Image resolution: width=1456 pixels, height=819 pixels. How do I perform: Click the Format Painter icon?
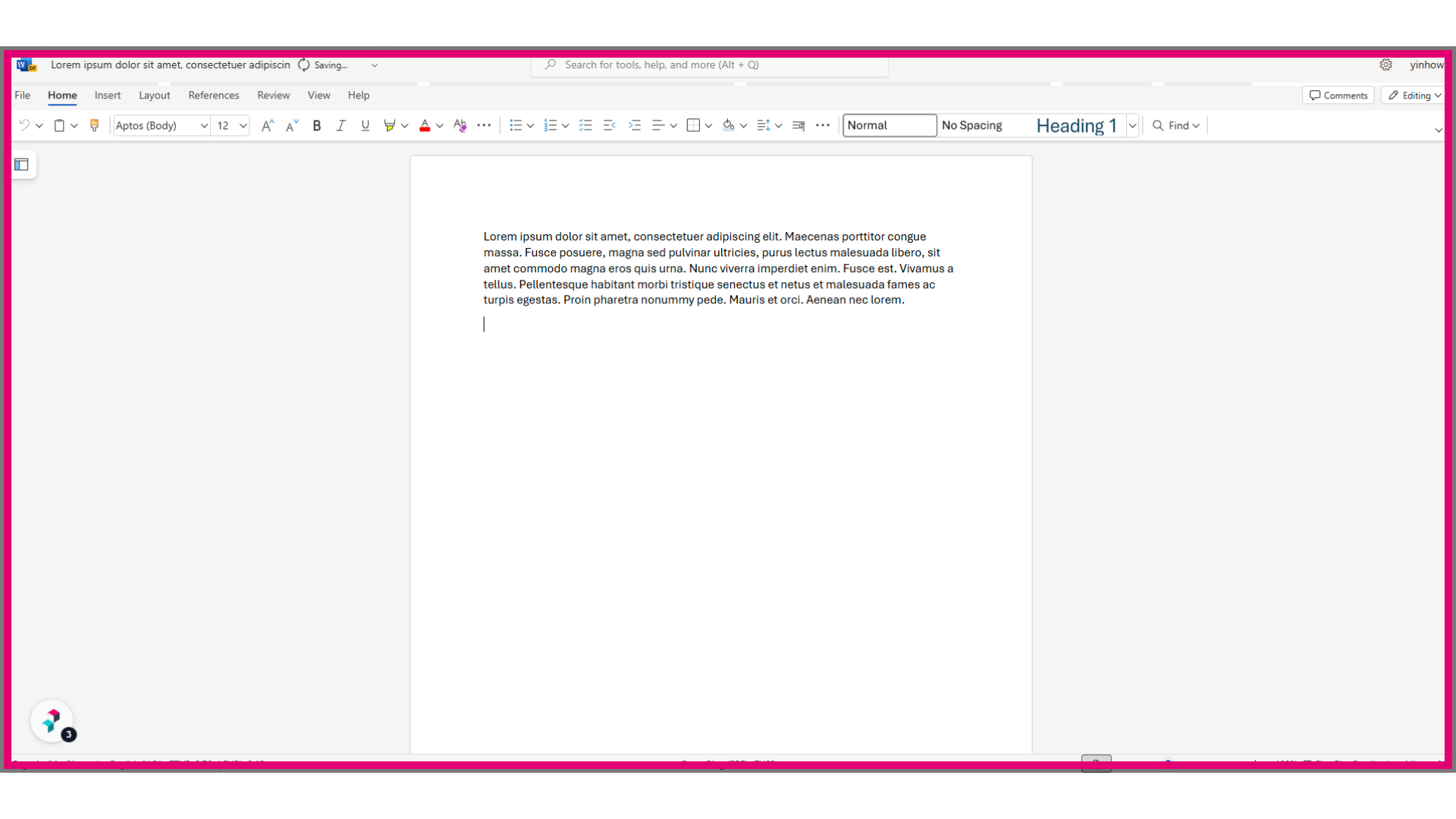[x=95, y=126]
